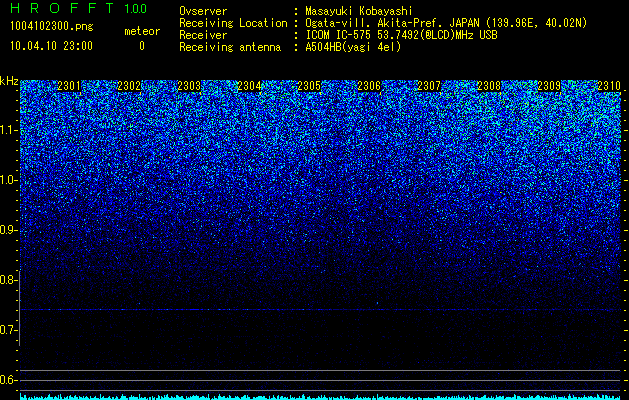The height and width of the screenshot is (400, 629).
Task: Click the 2301 time marker
Action: tap(69, 86)
